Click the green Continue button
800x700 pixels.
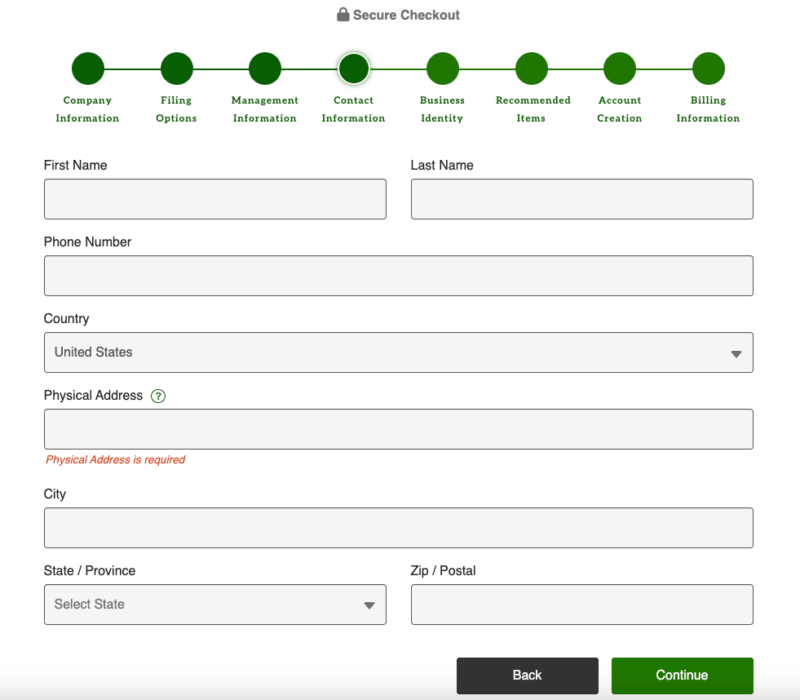point(682,676)
